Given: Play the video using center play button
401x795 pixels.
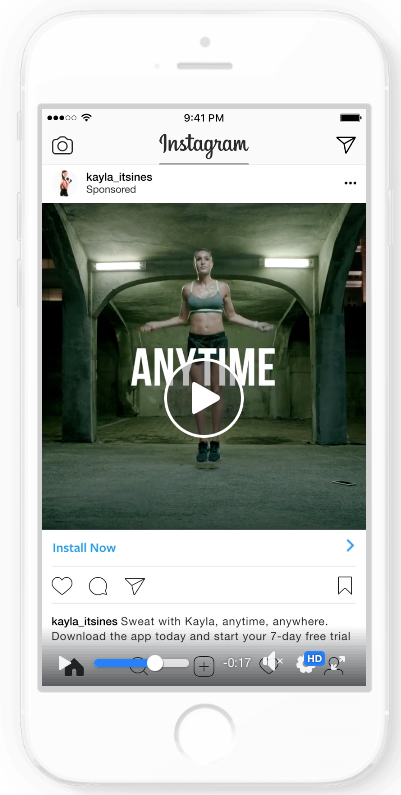Looking at the screenshot, I should click(x=204, y=398).
